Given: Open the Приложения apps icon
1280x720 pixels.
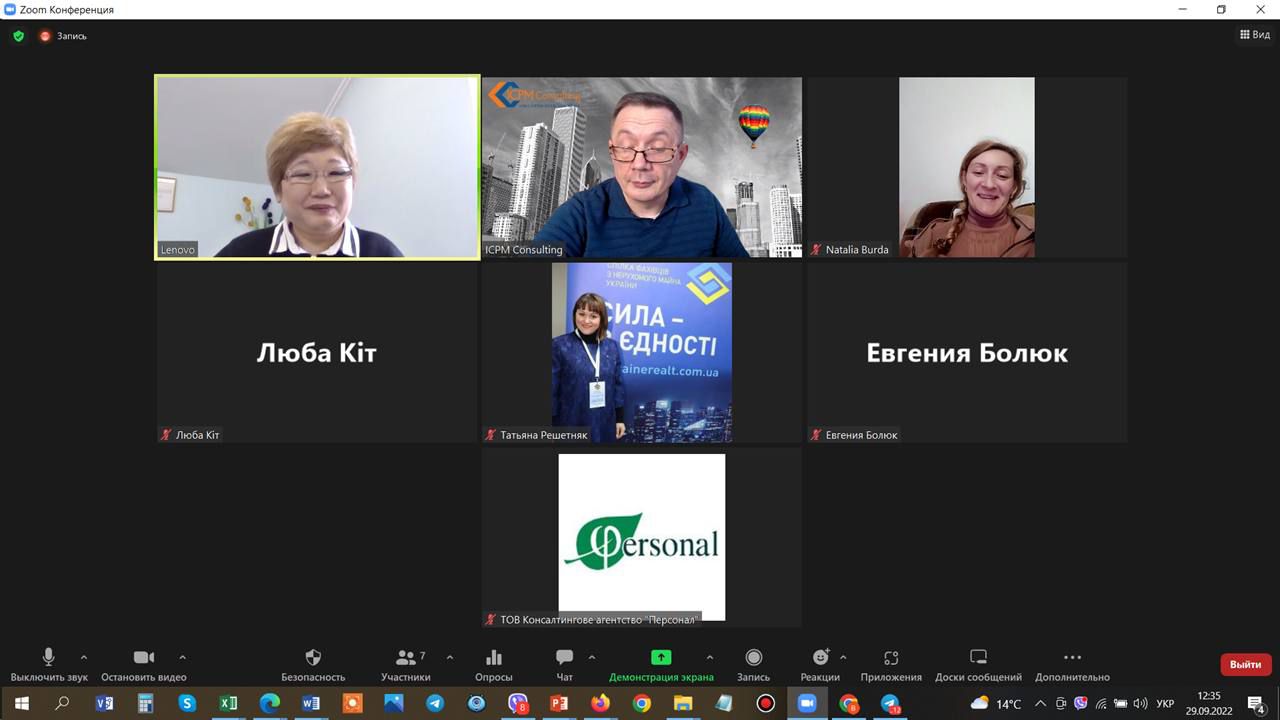Looking at the screenshot, I should coord(891,664).
